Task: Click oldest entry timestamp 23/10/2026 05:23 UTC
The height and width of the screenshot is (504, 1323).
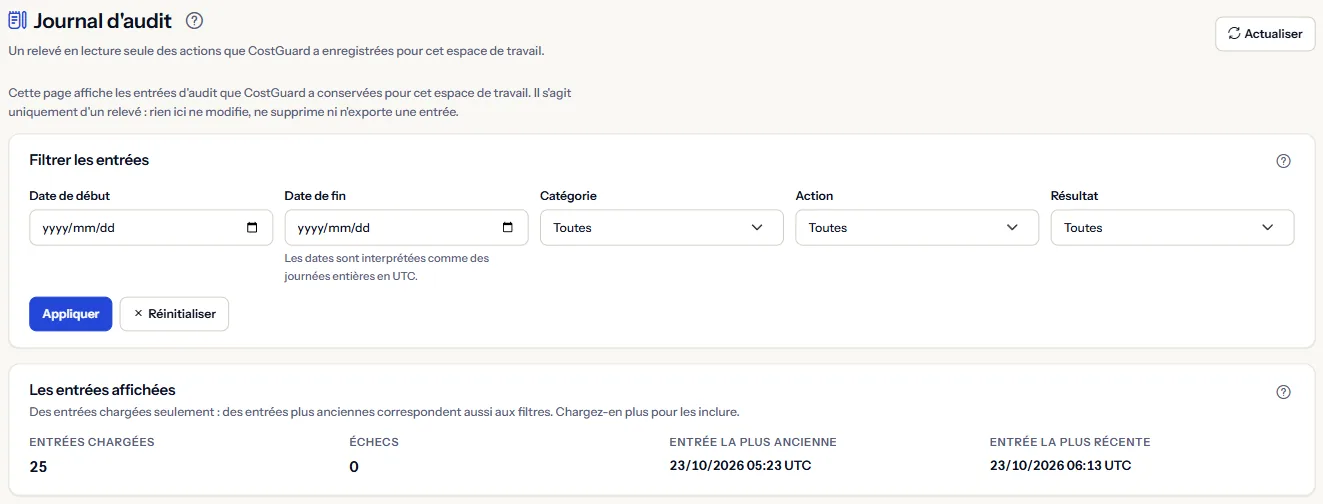Action: click(740, 465)
